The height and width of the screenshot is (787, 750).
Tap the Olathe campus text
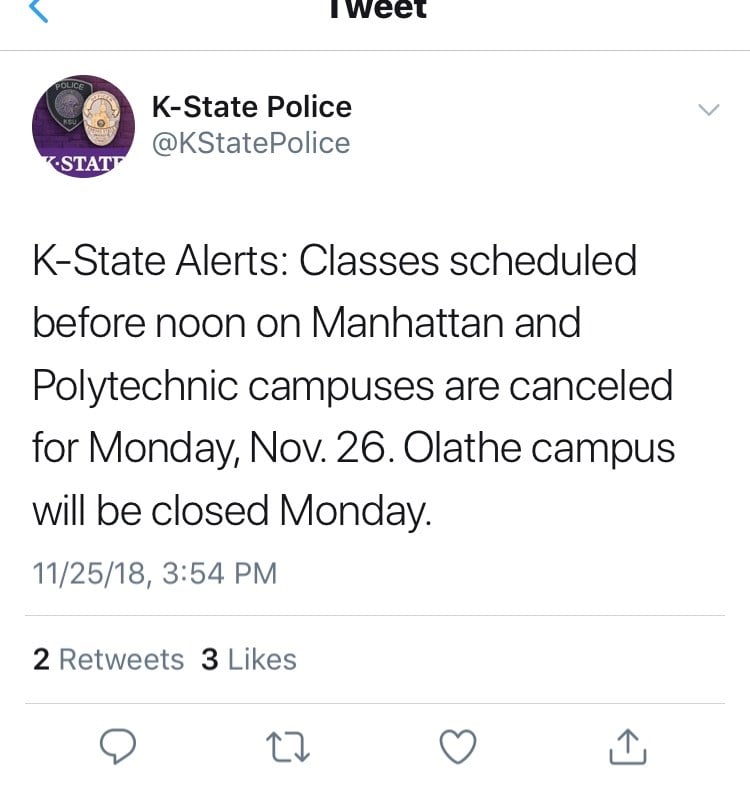tap(539, 448)
